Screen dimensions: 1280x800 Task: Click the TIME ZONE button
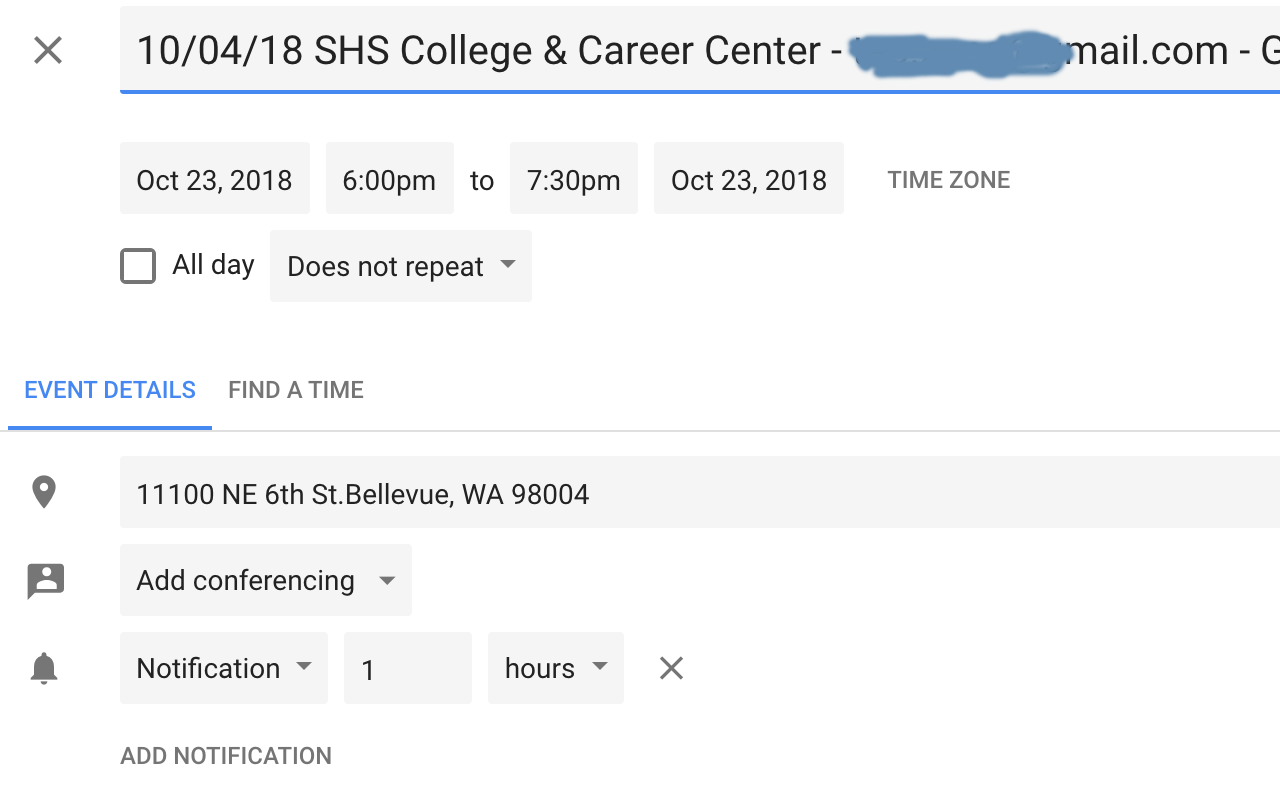(949, 180)
